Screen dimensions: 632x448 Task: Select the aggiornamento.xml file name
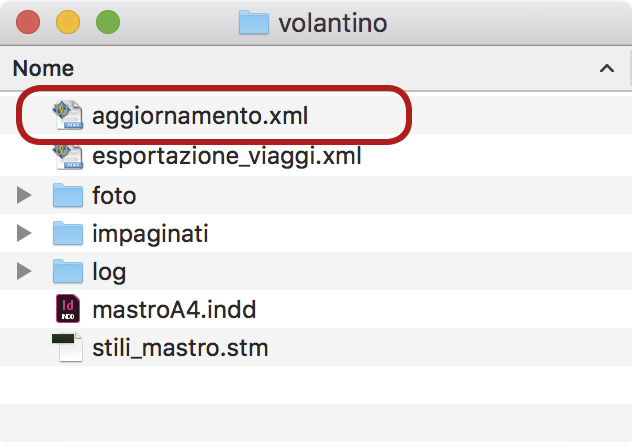(200, 117)
